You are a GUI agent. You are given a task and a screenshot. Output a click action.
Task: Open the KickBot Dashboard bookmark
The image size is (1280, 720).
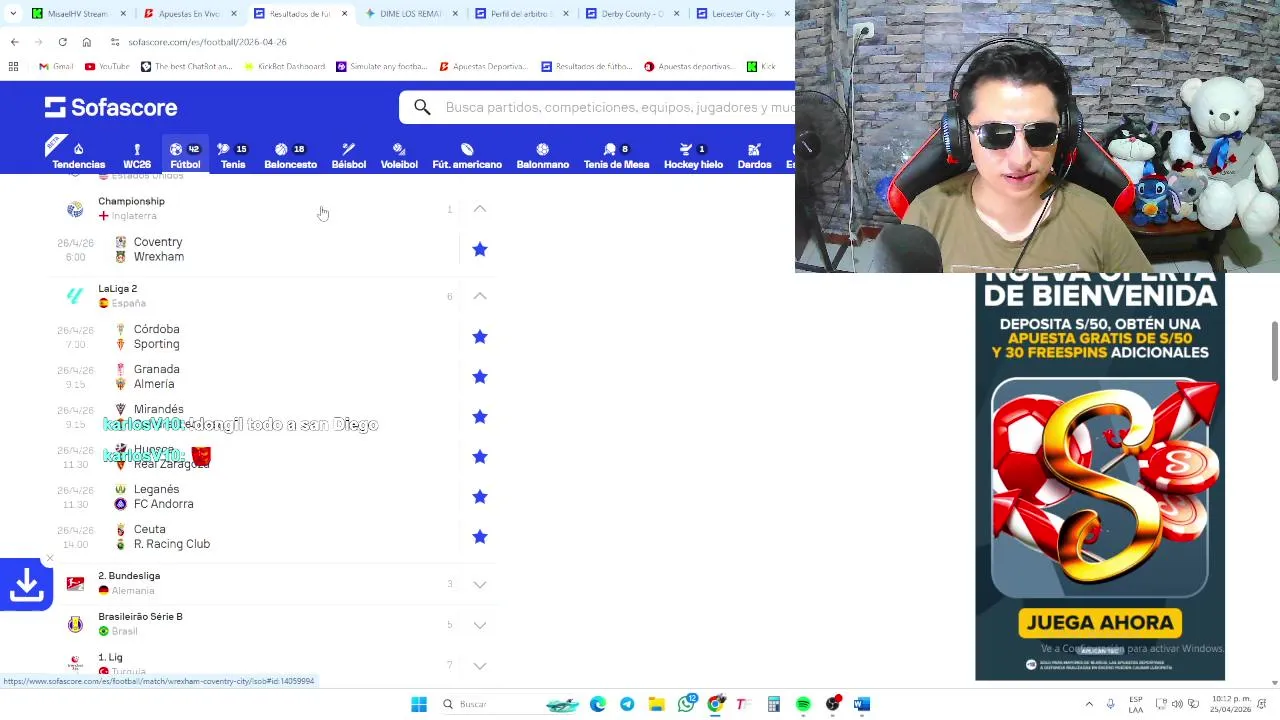pos(284,66)
